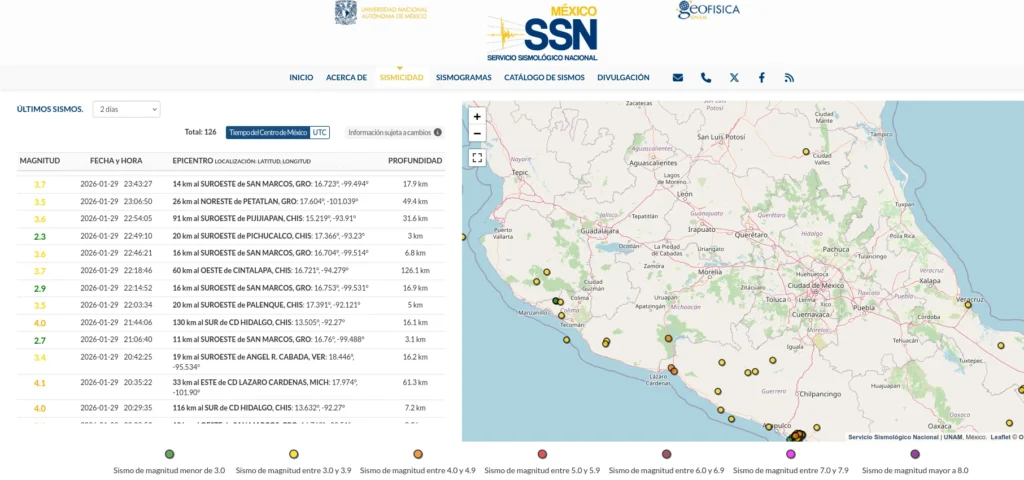1024x480 pixels.
Task: Zoom out on the map
Action: tap(477, 133)
